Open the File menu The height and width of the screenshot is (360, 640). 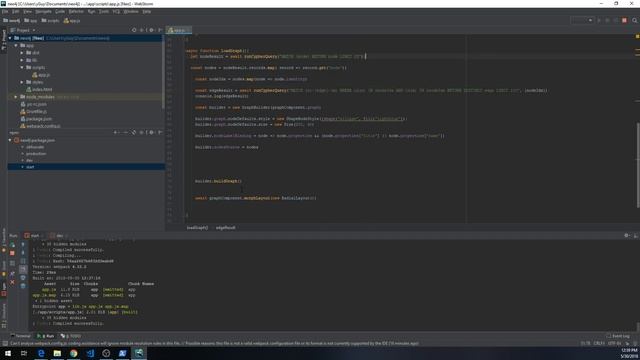click(5, 11)
